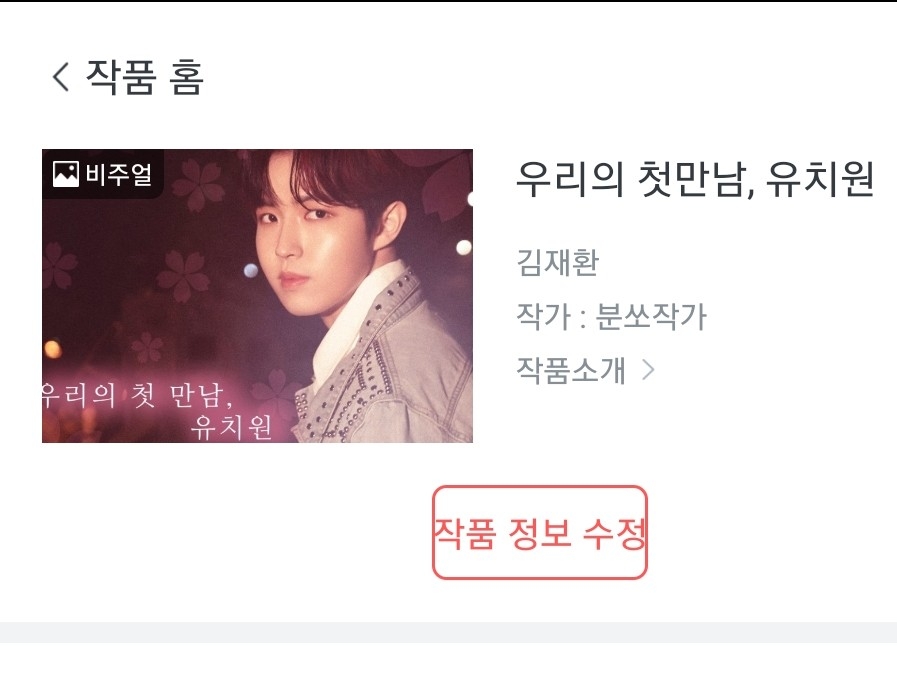Open the 작품소개 link

(x=570, y=370)
